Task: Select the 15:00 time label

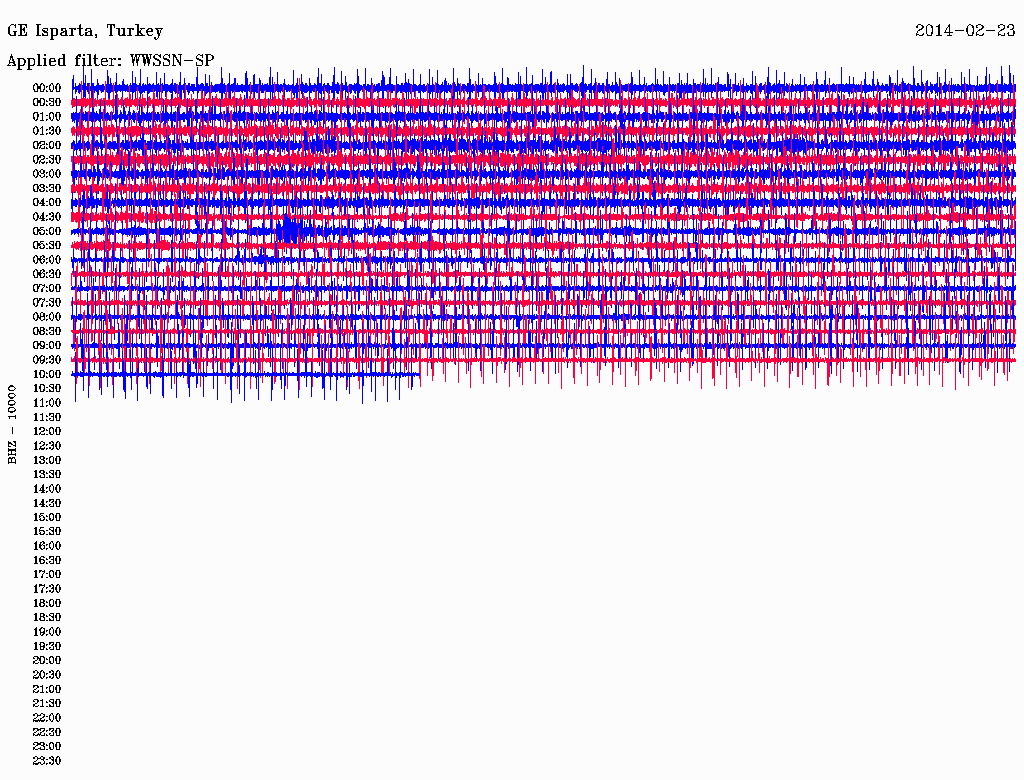Action: [47, 517]
